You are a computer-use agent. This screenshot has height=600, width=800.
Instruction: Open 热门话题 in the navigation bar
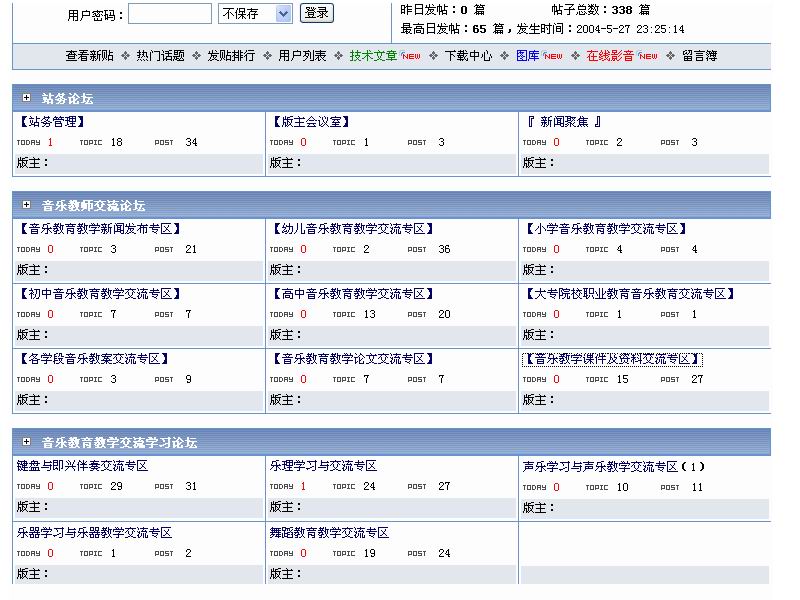click(160, 56)
